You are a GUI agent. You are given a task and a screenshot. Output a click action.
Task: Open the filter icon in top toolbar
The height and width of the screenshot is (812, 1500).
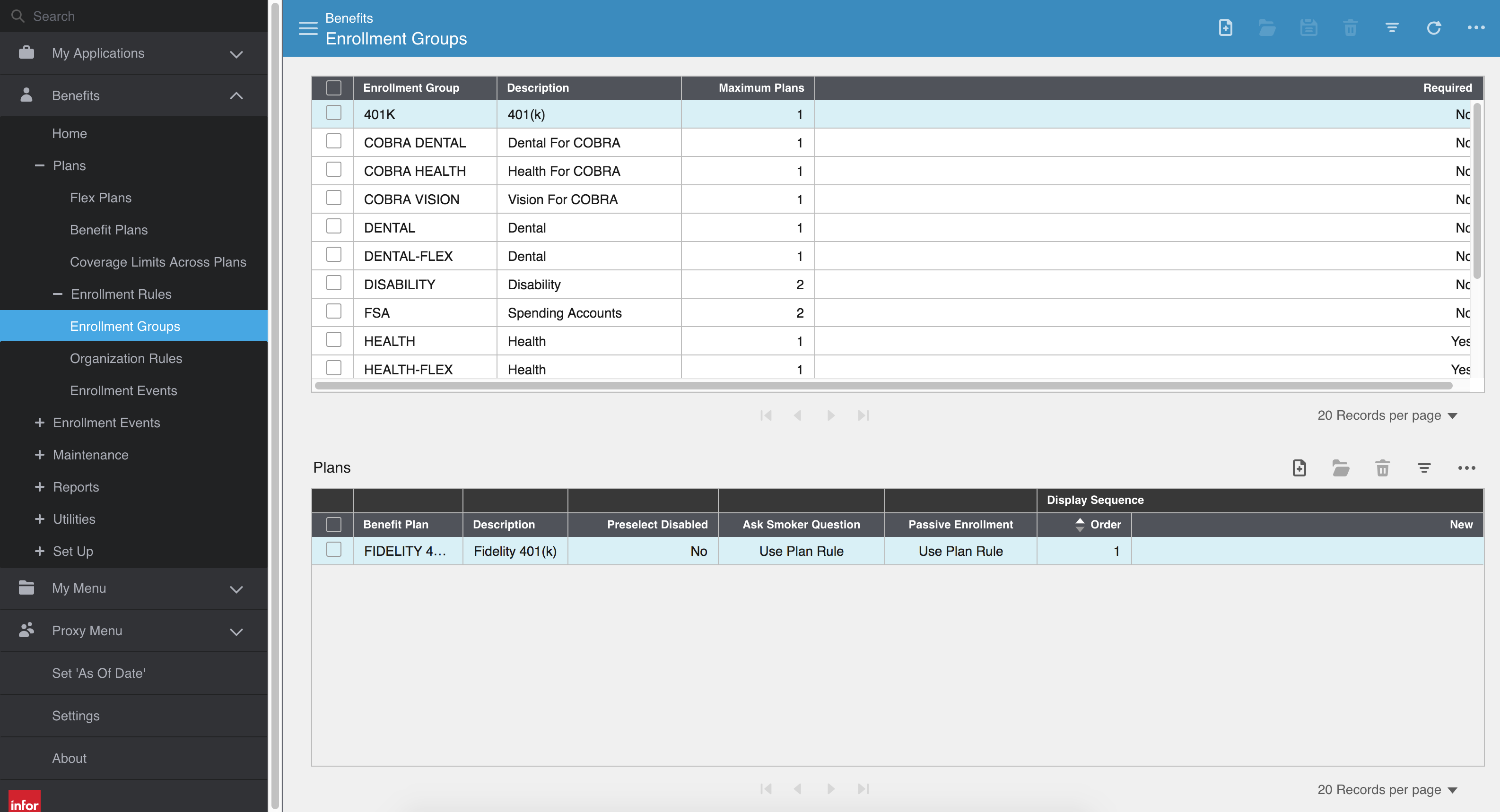coord(1392,27)
